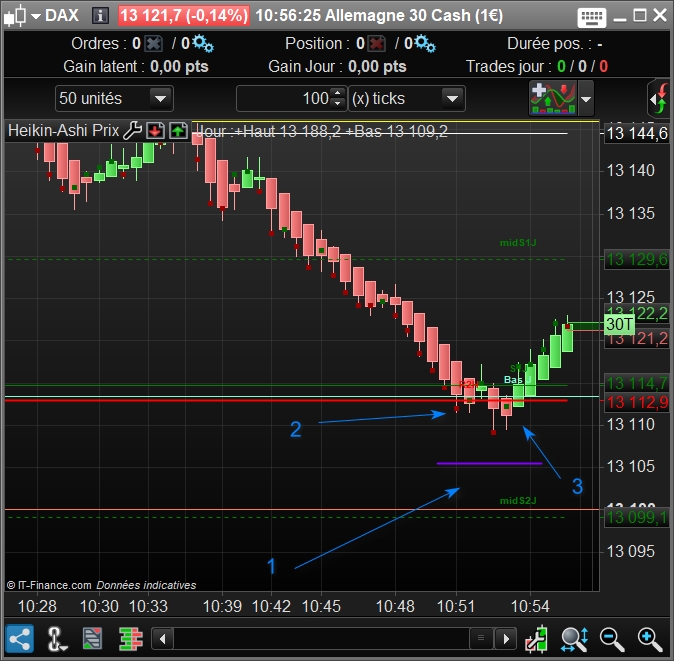Open the on-screen keyboard shortcuts icon
The width and height of the screenshot is (674, 661).
click(x=592, y=17)
